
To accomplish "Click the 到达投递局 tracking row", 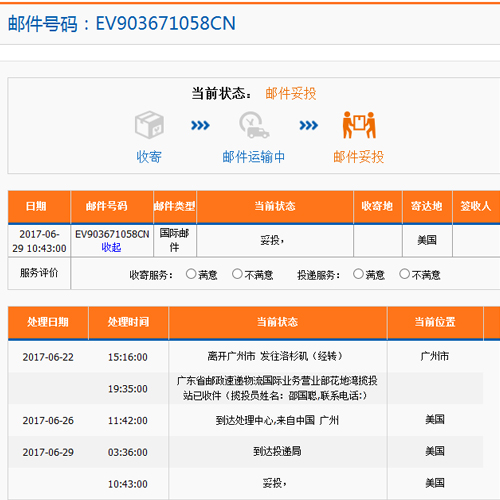I will tap(246, 452).
